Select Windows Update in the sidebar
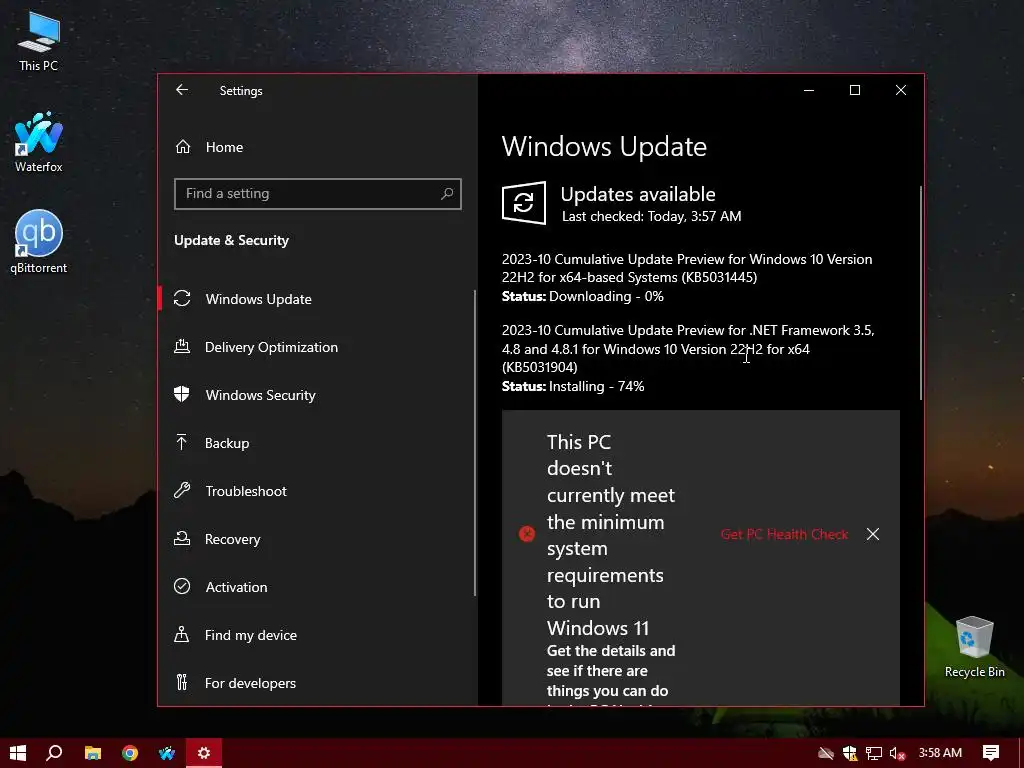This screenshot has height=768, width=1024. pyautogui.click(x=317, y=298)
